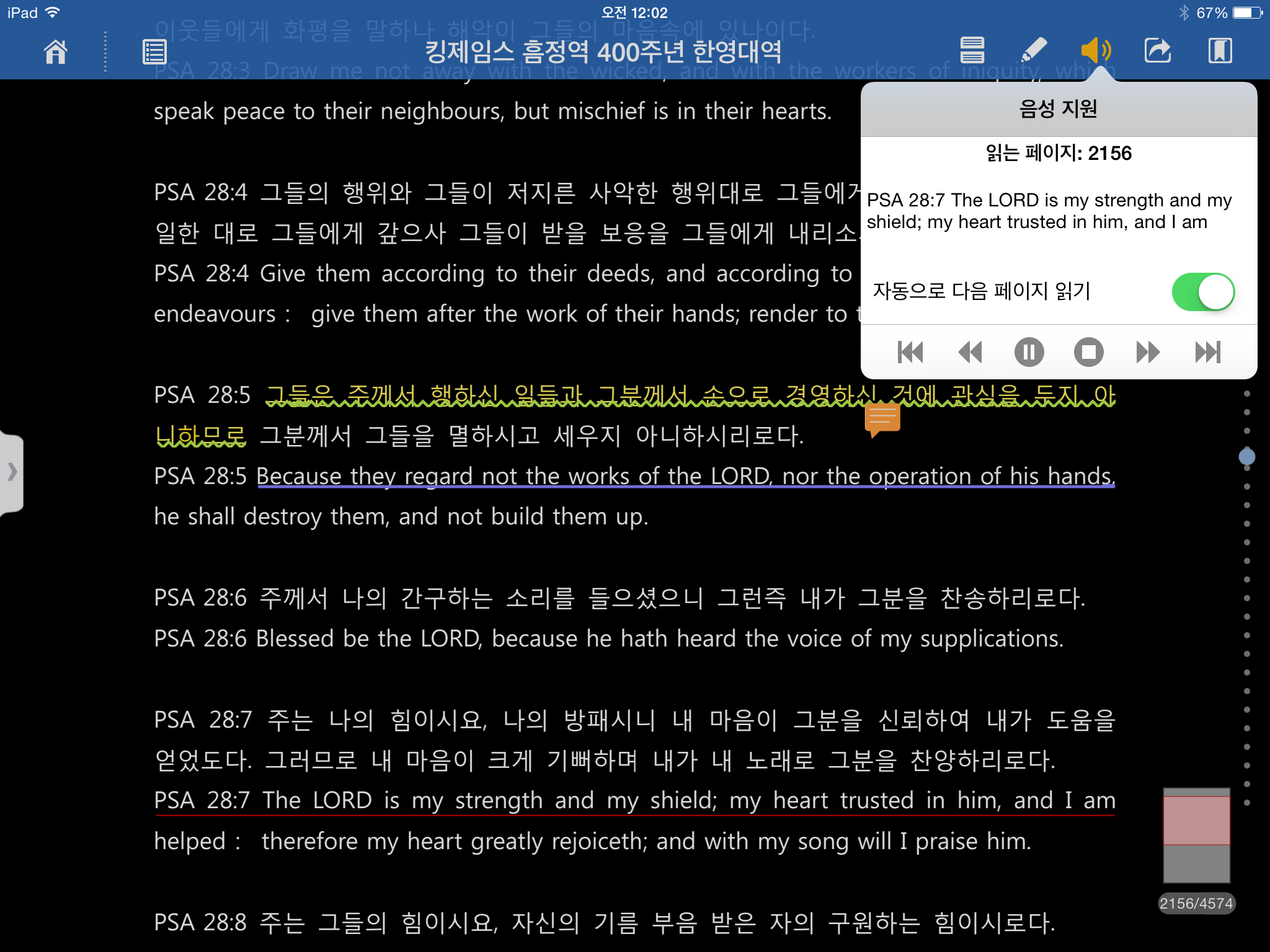Tap the book title '킹제임스 흠정역 400주년 한영대역'

click(x=603, y=51)
